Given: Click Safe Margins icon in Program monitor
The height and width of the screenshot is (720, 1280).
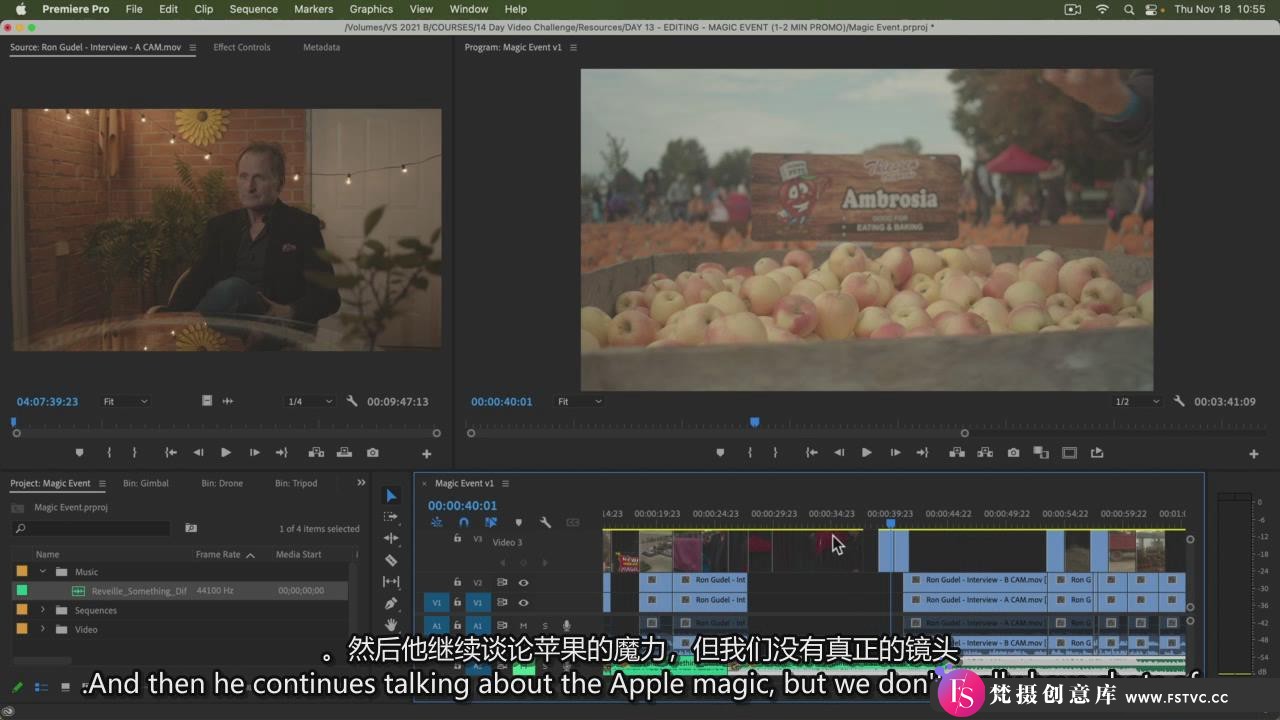Looking at the screenshot, I should [1069, 453].
